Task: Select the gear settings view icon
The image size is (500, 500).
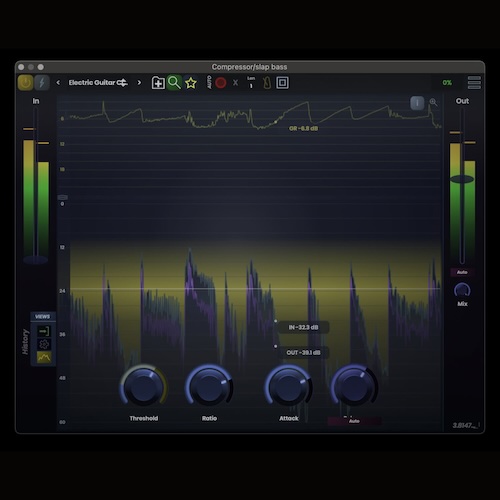Action: (x=44, y=344)
